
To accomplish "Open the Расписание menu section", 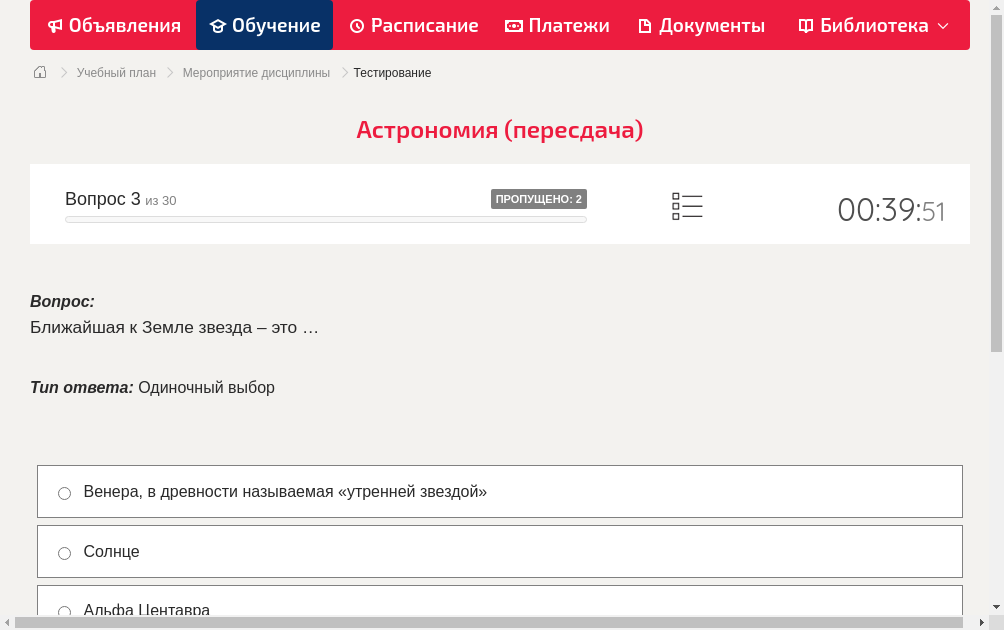I will [x=413, y=25].
